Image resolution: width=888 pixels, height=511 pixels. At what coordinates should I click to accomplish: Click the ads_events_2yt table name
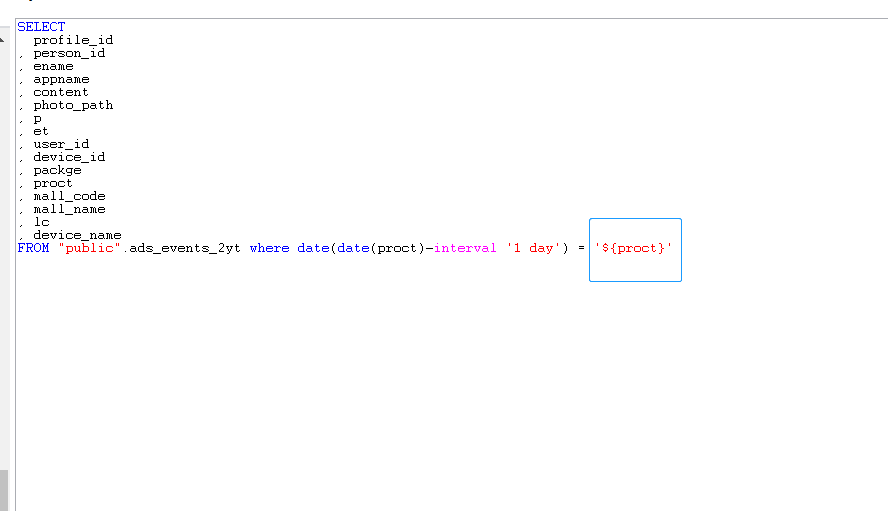(185, 248)
